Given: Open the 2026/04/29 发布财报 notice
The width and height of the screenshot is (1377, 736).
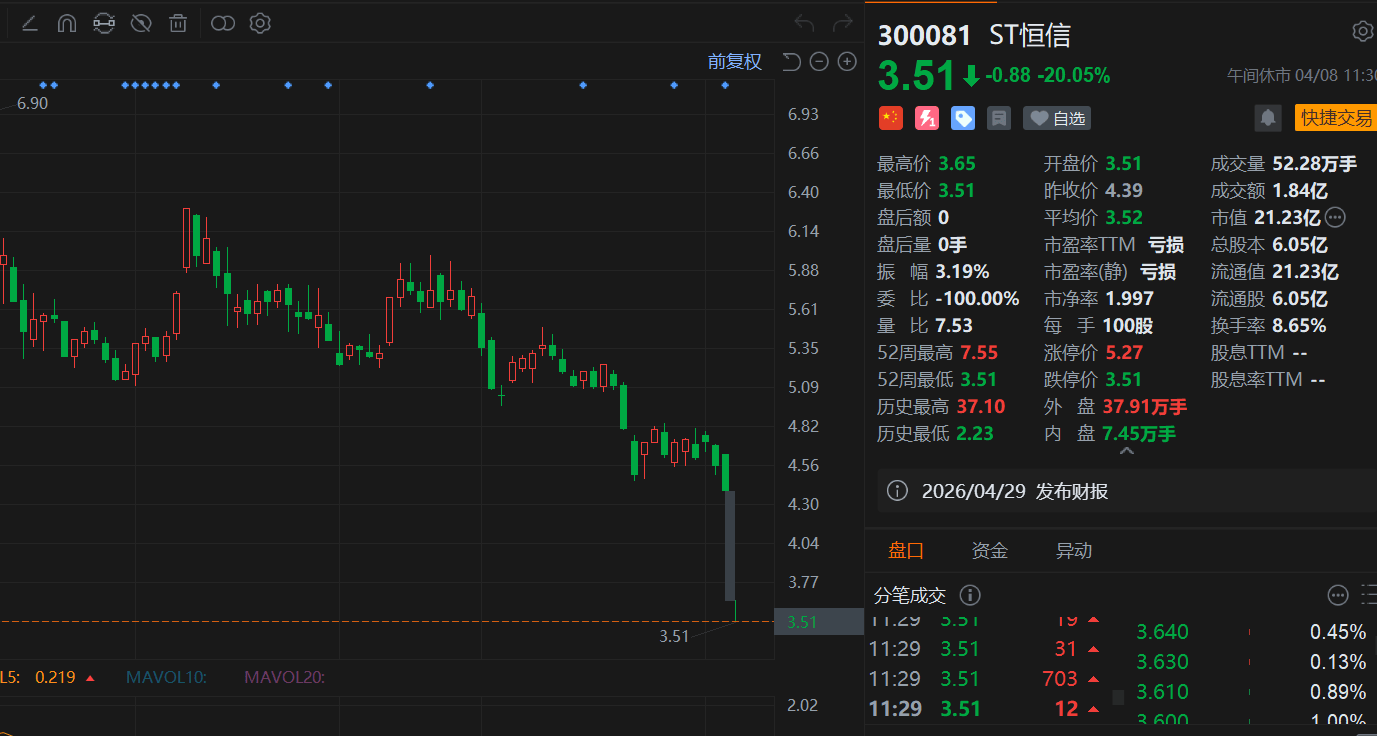Looking at the screenshot, I should [1014, 491].
